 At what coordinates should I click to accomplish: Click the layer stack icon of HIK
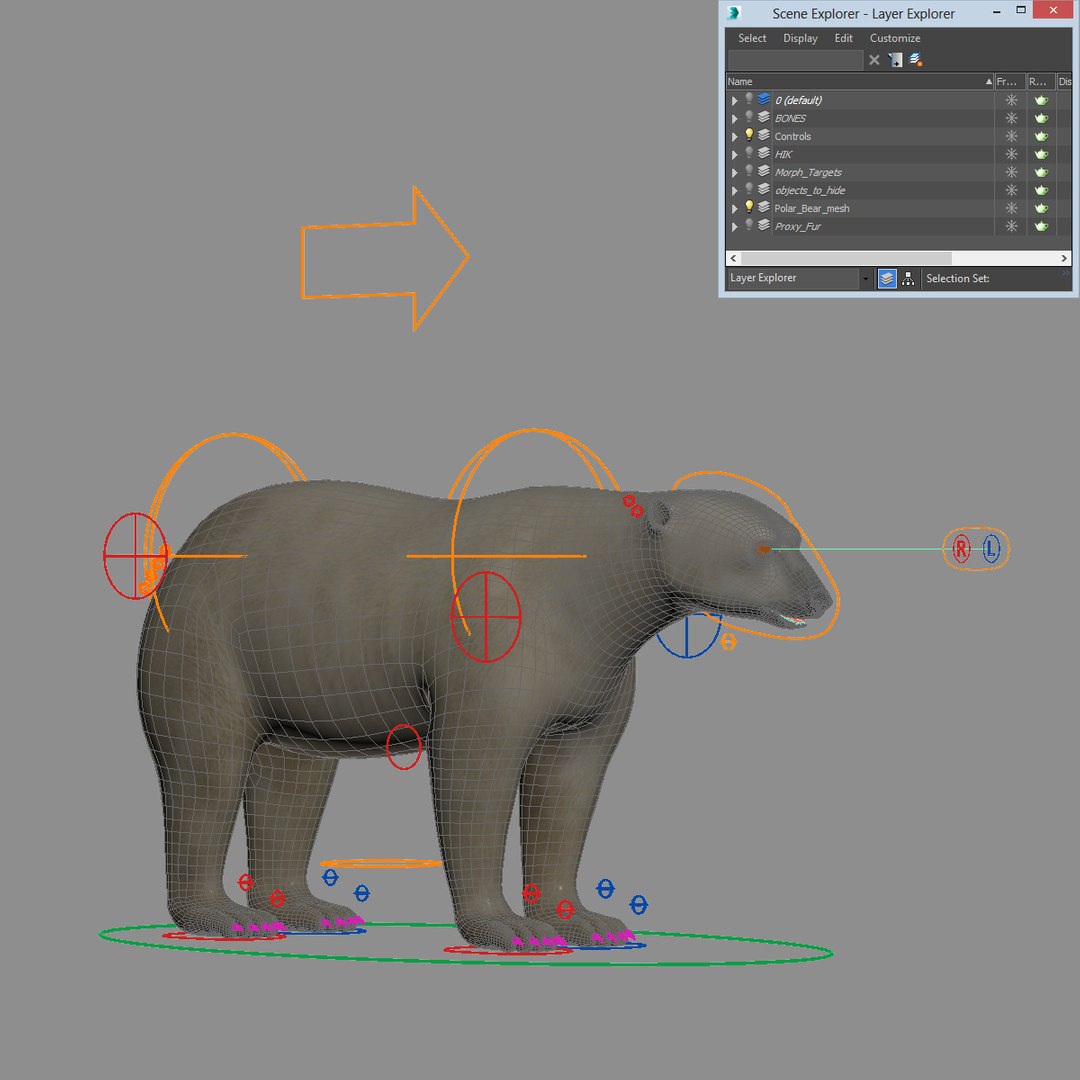(763, 153)
